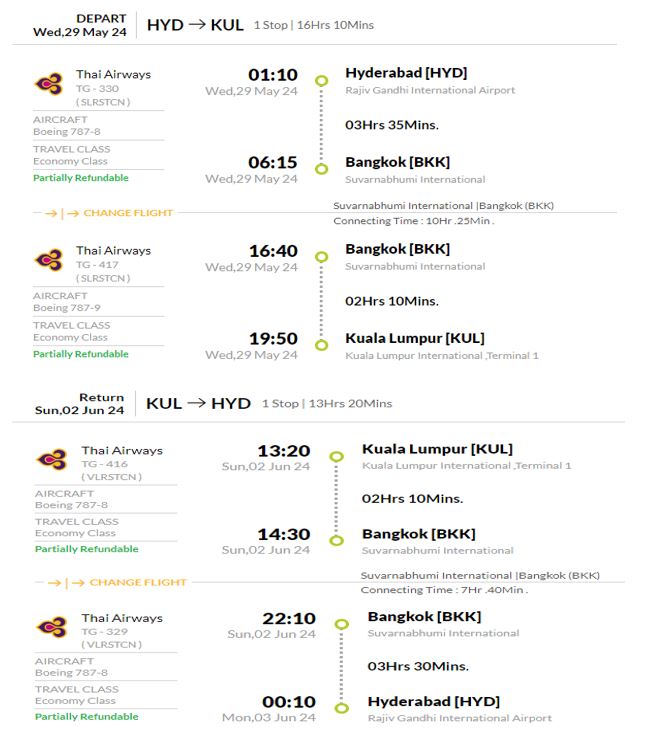
Task: Select the Hyderabad 00:10 arrival timeline marker
Action: 342,707
